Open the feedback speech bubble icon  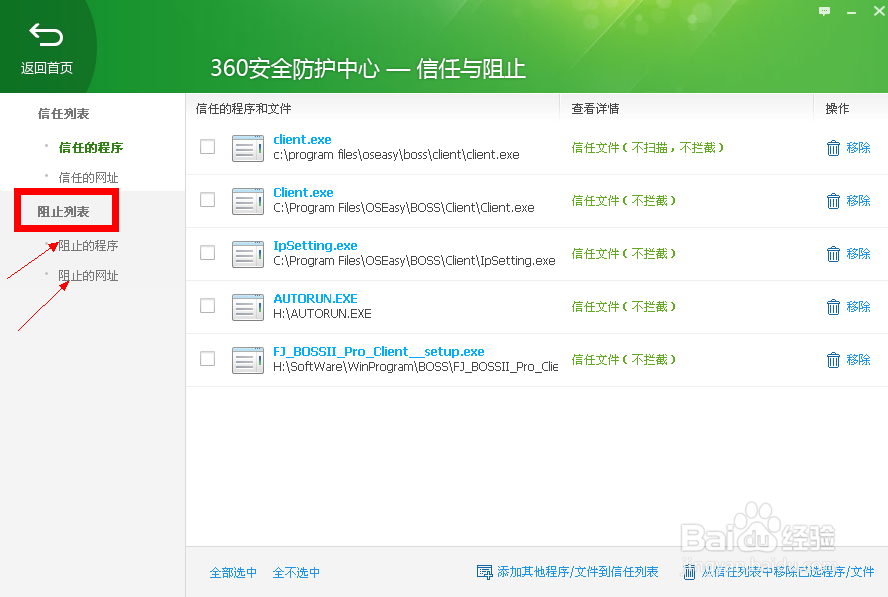point(824,11)
